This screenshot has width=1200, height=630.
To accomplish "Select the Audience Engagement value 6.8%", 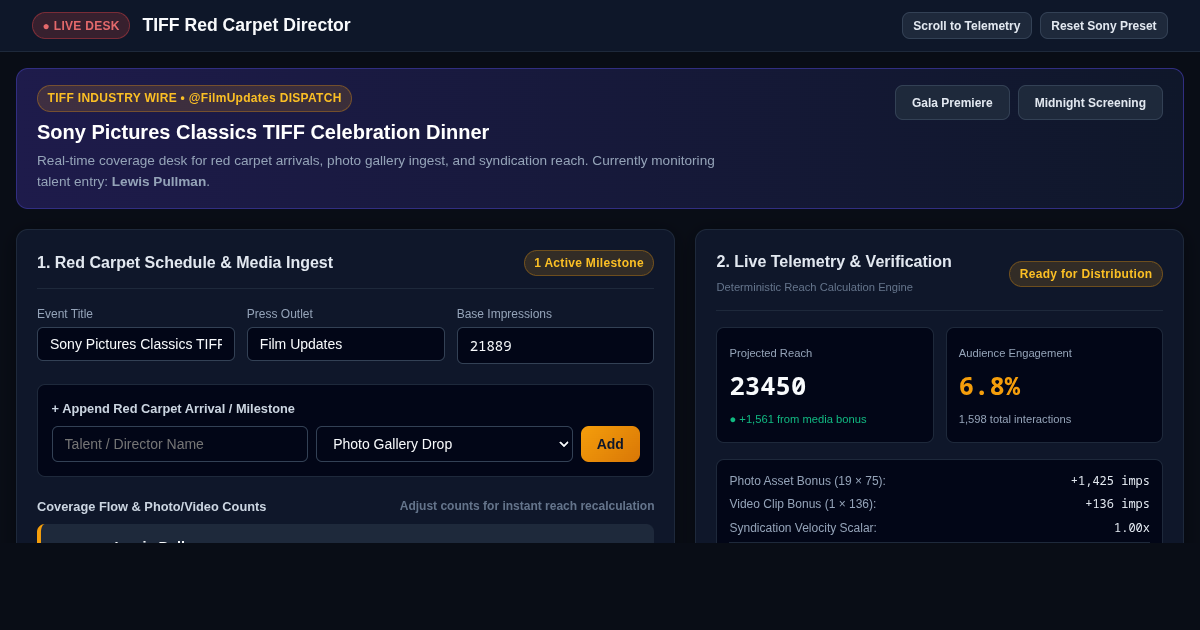I will pyautogui.click(x=989, y=386).
